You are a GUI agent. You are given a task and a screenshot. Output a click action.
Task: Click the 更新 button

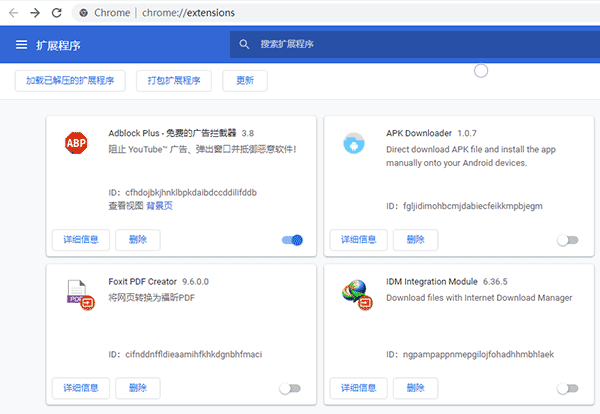[x=245, y=81]
